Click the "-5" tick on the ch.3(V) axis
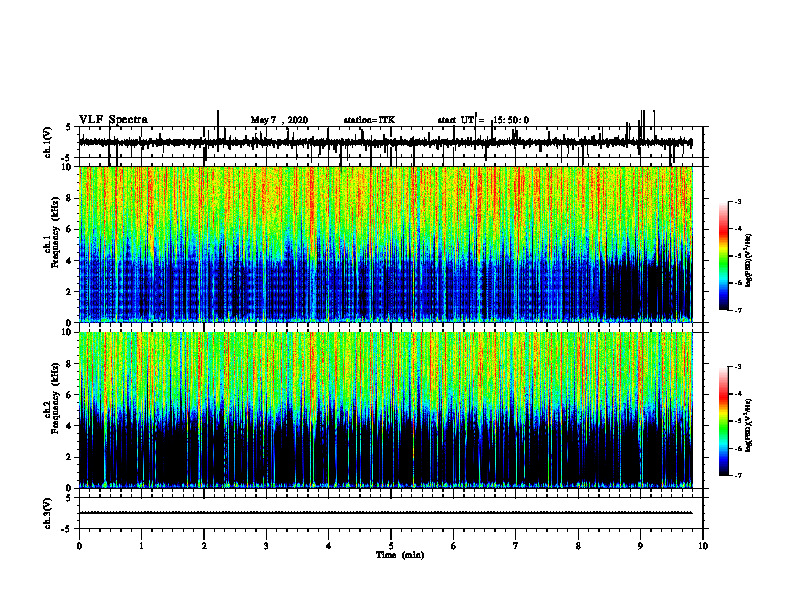 (x=68, y=529)
